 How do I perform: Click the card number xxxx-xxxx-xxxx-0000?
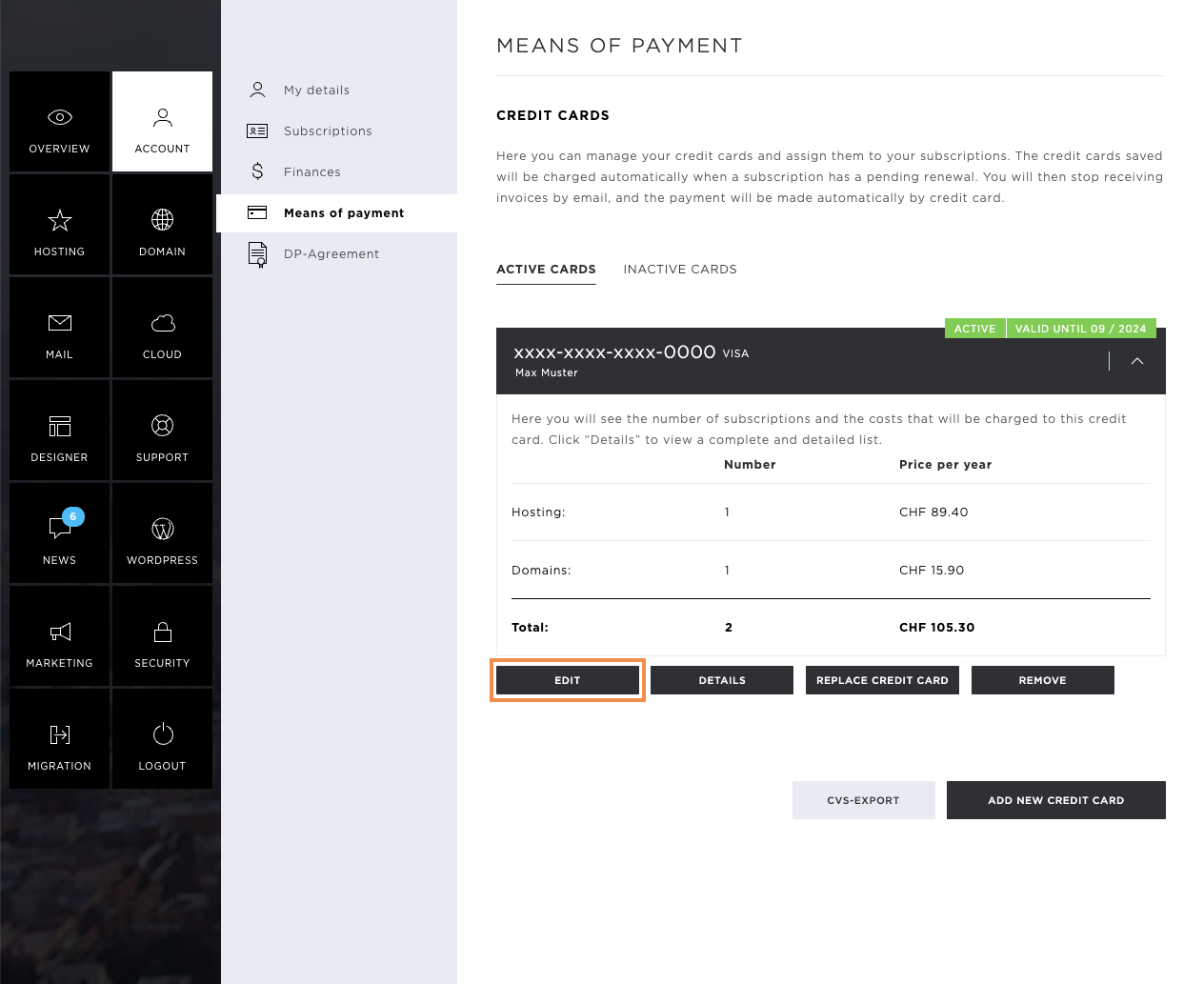pos(614,352)
